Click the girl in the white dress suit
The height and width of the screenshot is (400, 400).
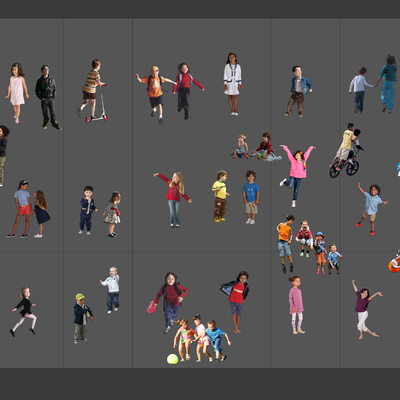coord(232,84)
